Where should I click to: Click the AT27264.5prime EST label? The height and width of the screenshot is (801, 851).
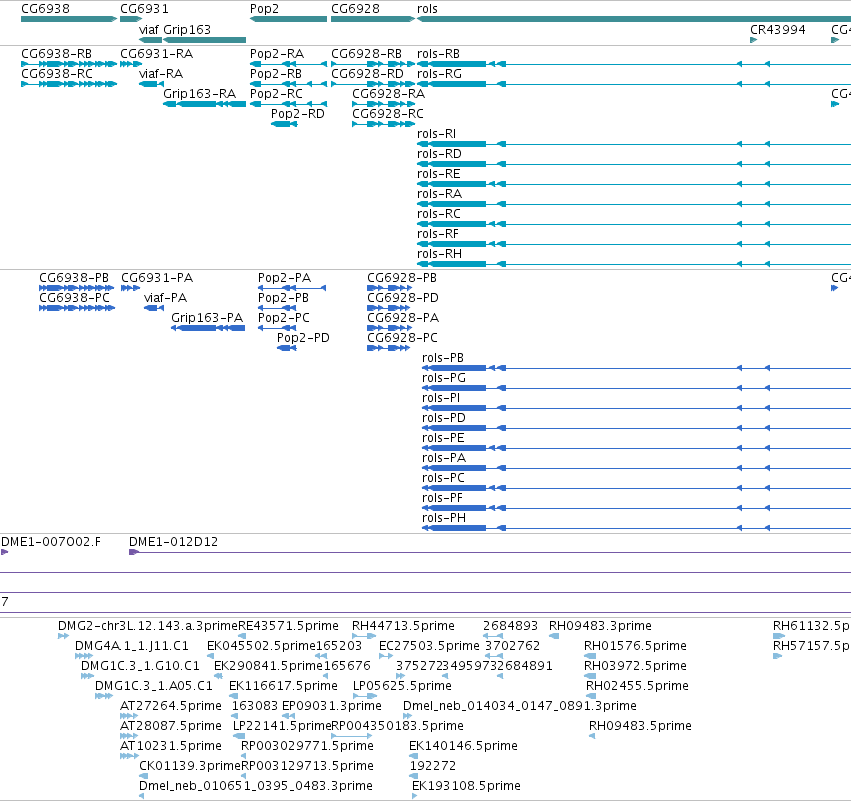point(170,706)
